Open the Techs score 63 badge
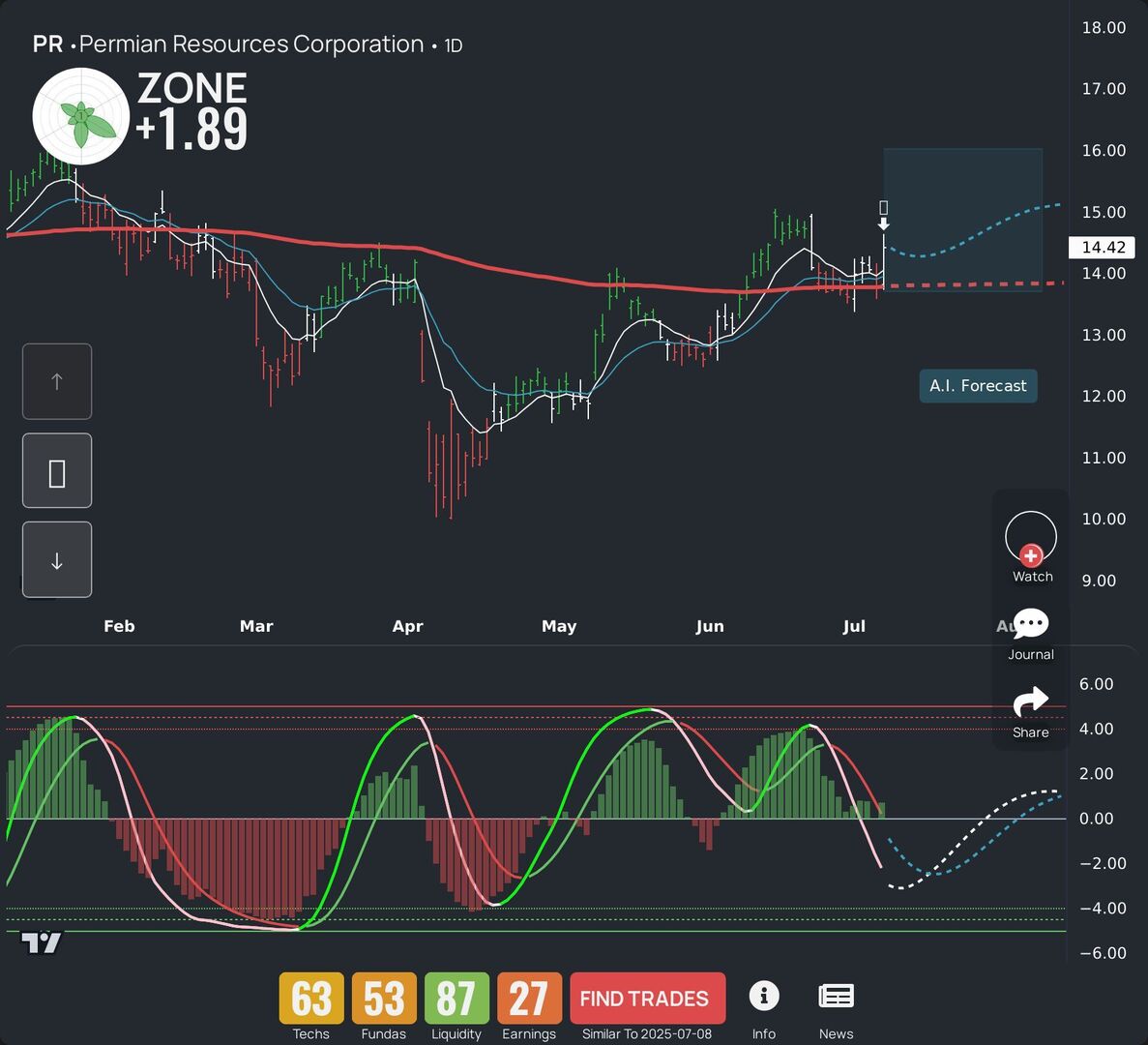The width and height of the screenshot is (1148, 1045). click(311, 999)
